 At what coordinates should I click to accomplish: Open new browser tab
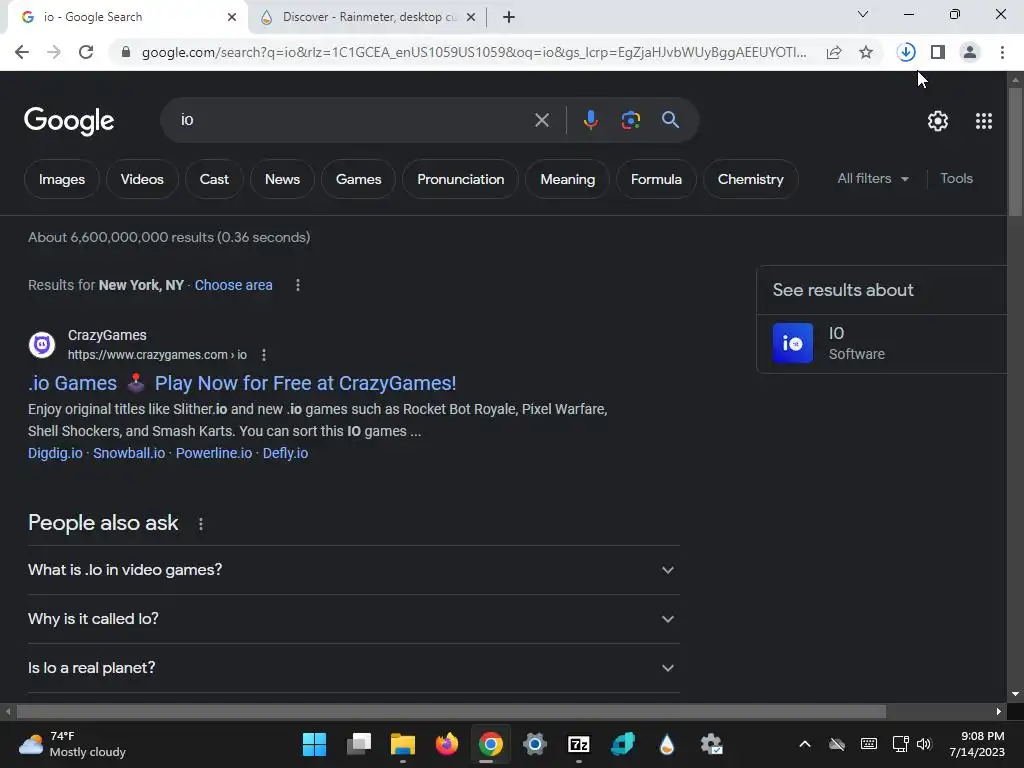click(509, 17)
